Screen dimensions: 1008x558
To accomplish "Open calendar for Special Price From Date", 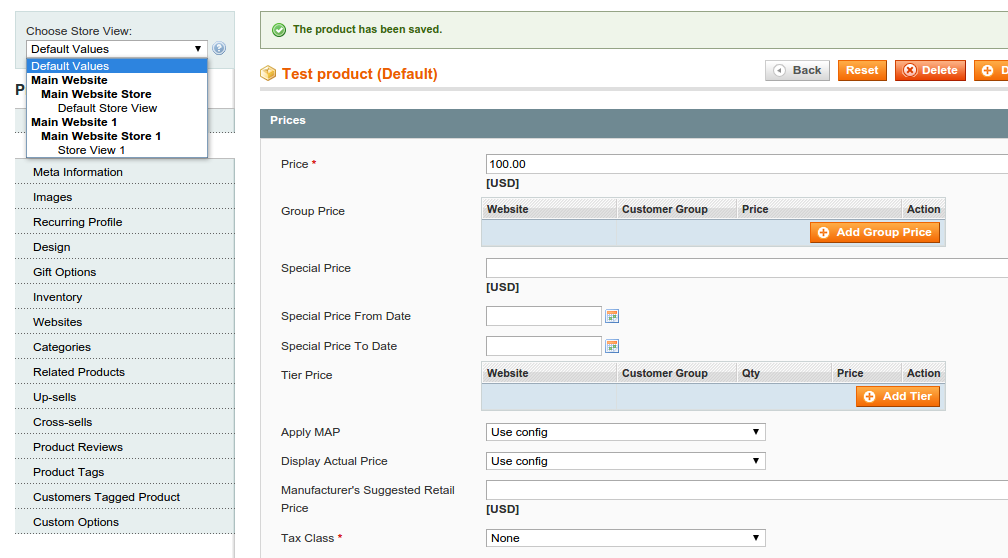I will (612, 316).
